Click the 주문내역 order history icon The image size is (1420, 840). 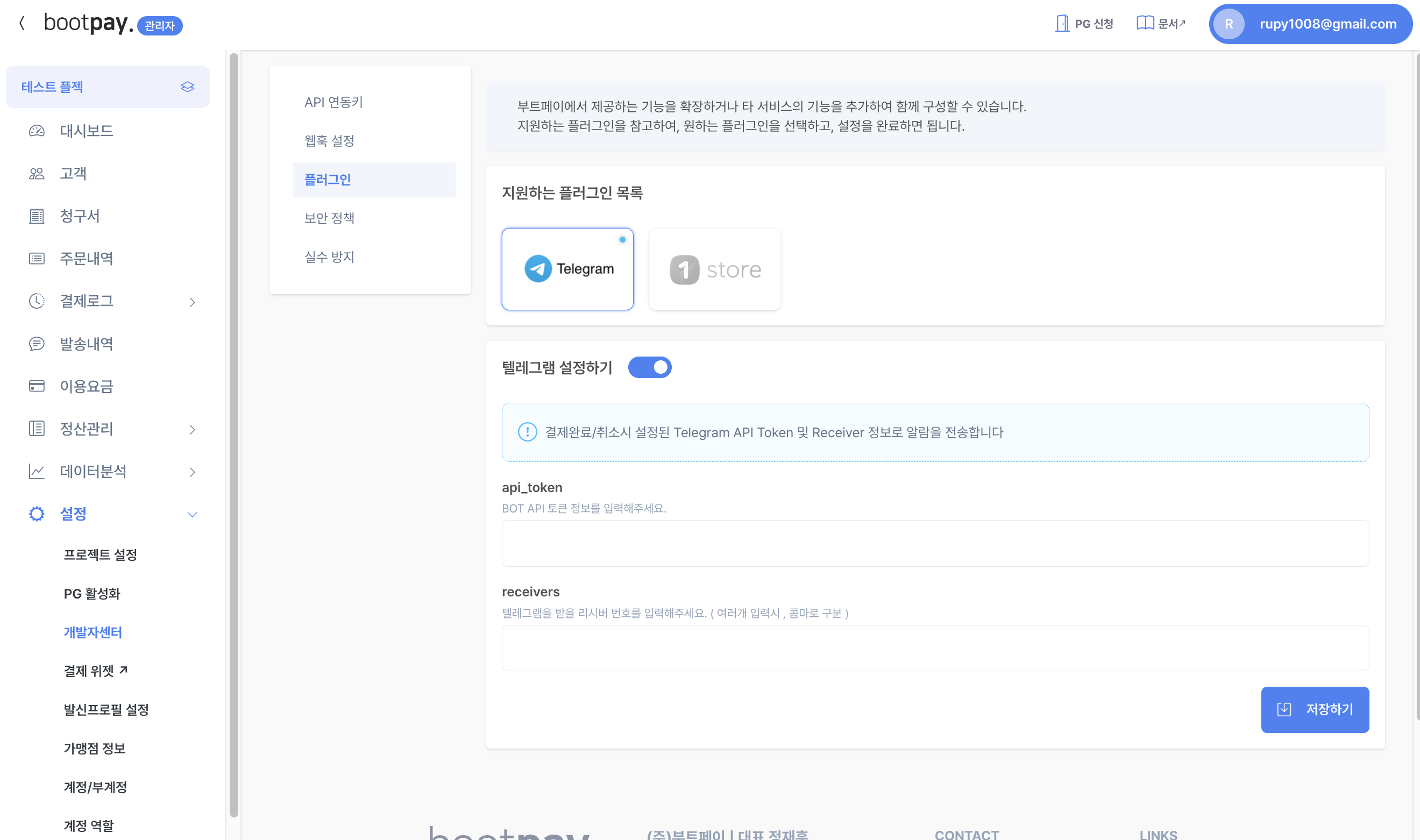tap(35, 258)
